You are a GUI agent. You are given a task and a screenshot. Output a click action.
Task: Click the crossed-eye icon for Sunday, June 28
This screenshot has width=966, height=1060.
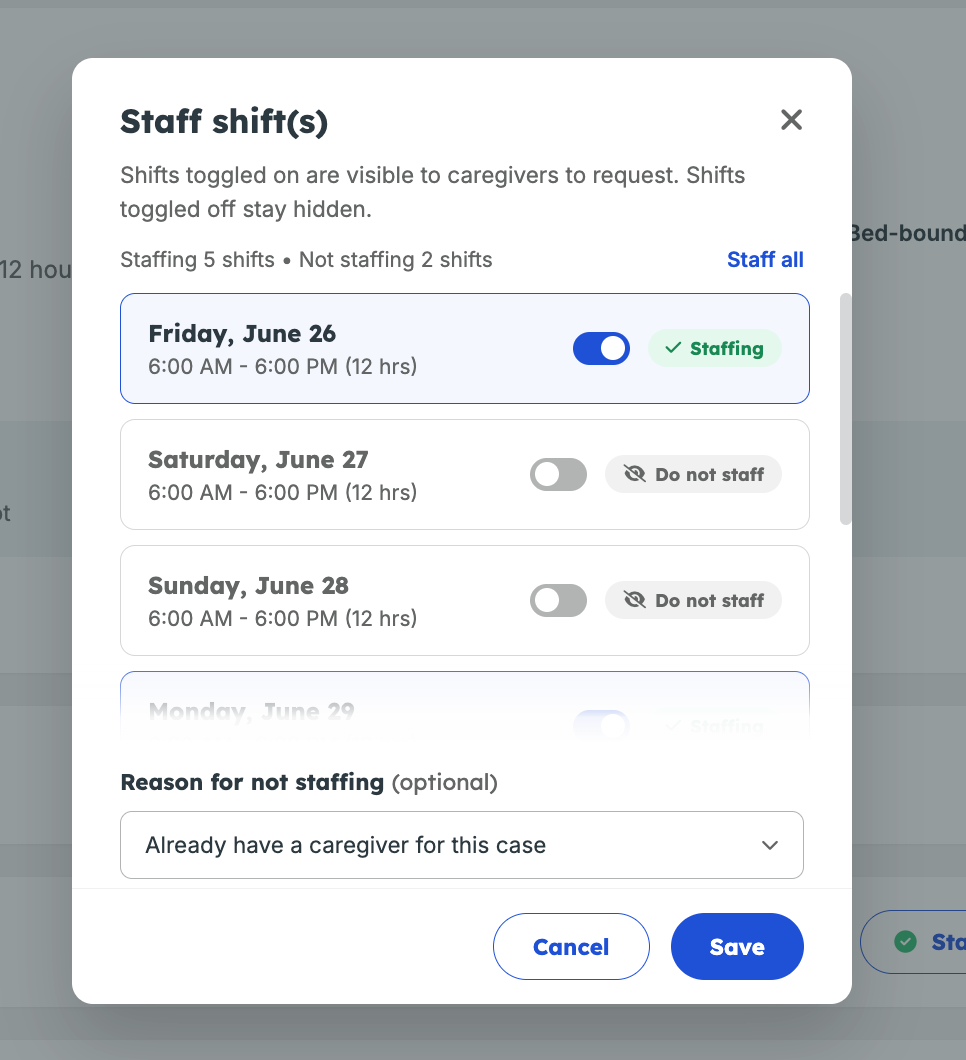[x=635, y=600]
